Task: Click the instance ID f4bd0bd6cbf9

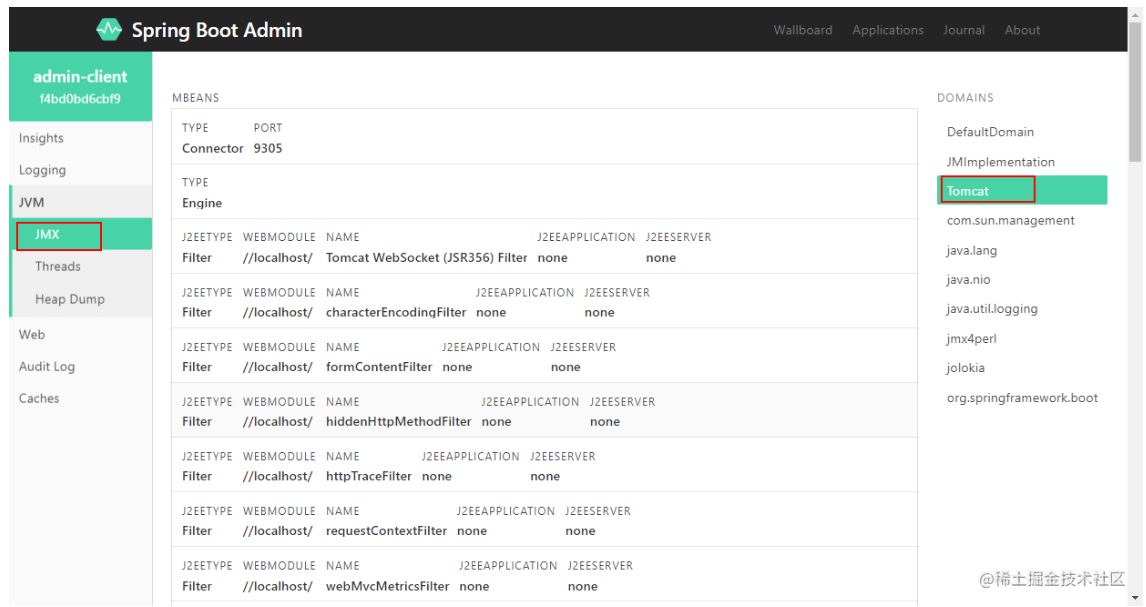Action: click(x=80, y=99)
